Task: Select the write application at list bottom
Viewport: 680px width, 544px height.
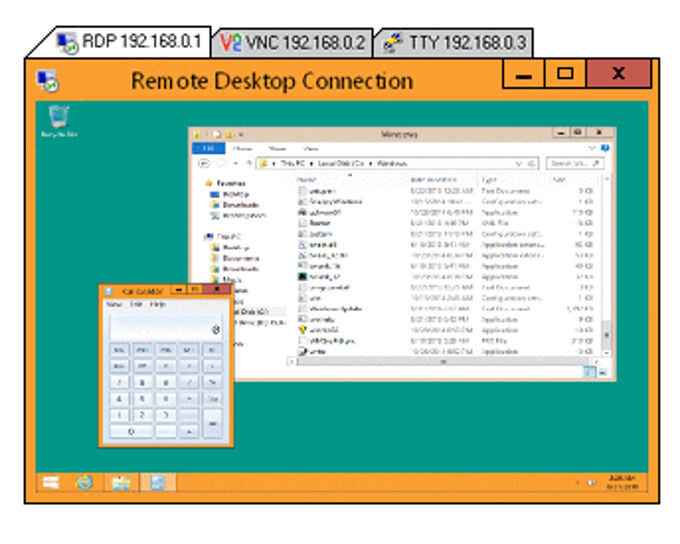Action: click(446, 351)
